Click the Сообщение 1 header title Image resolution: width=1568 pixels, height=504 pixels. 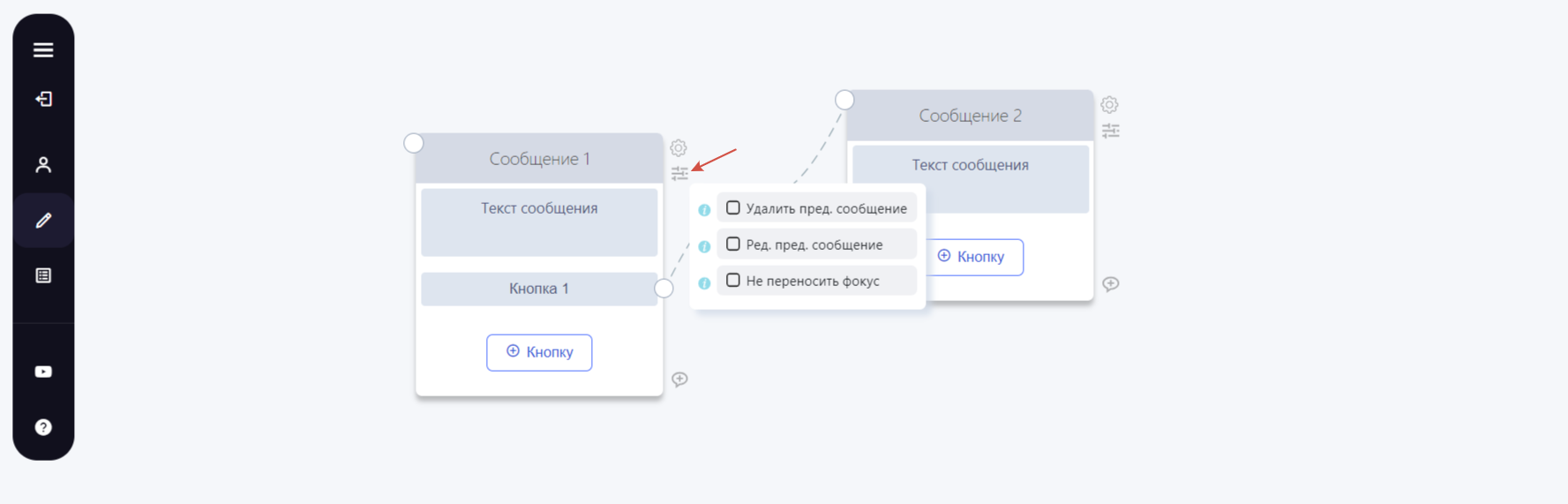pos(540,159)
